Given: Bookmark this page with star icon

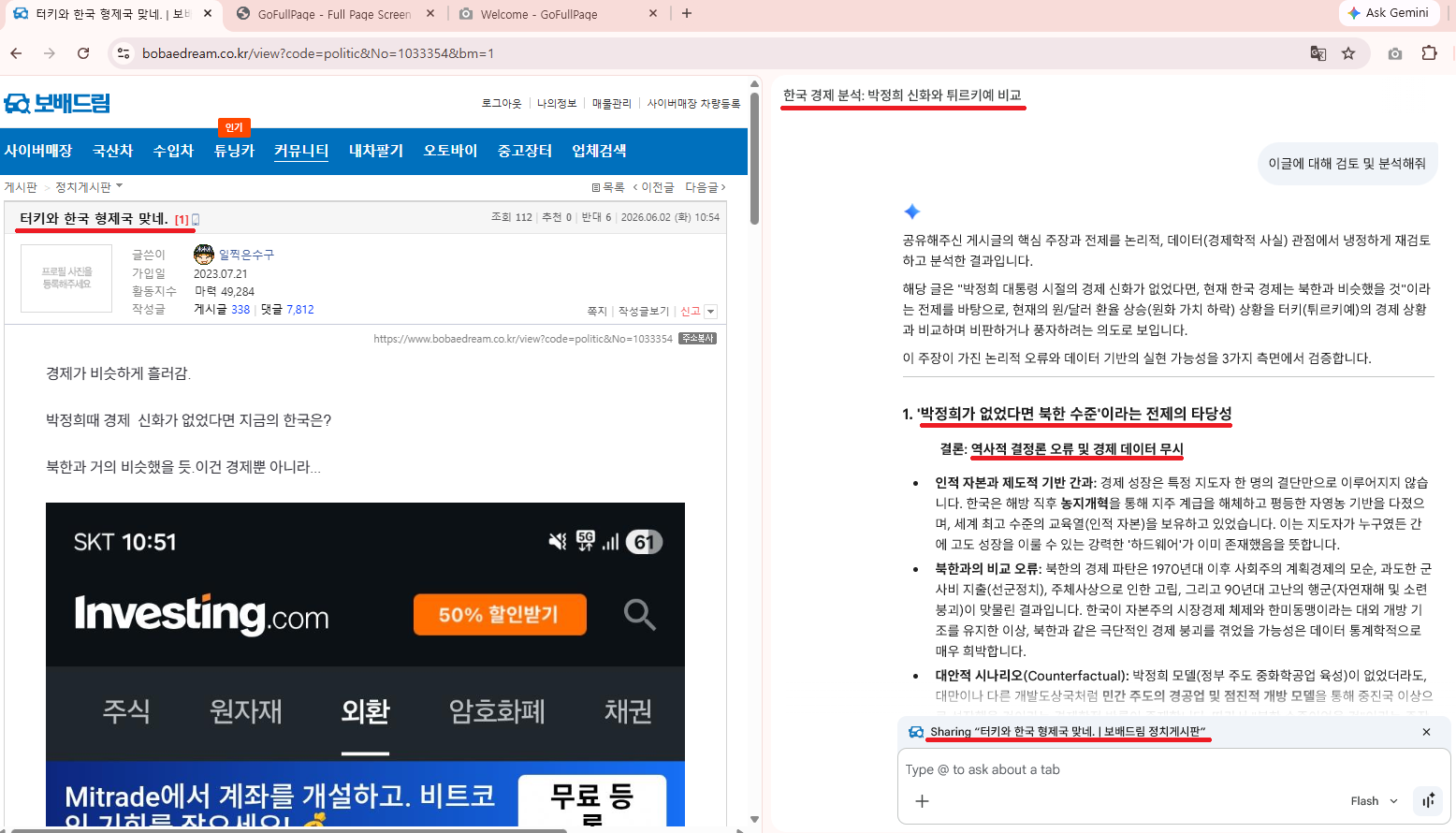Looking at the screenshot, I should pos(1348,53).
